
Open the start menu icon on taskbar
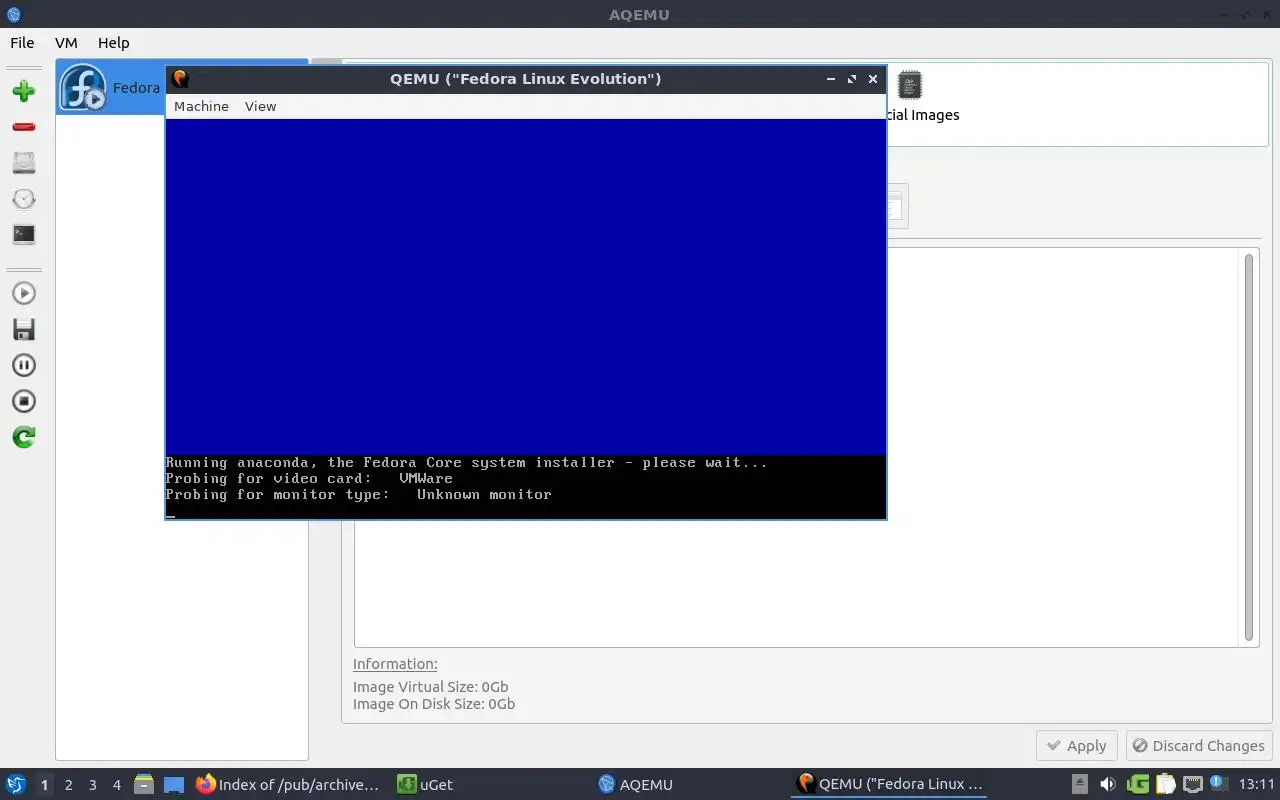[16, 785]
